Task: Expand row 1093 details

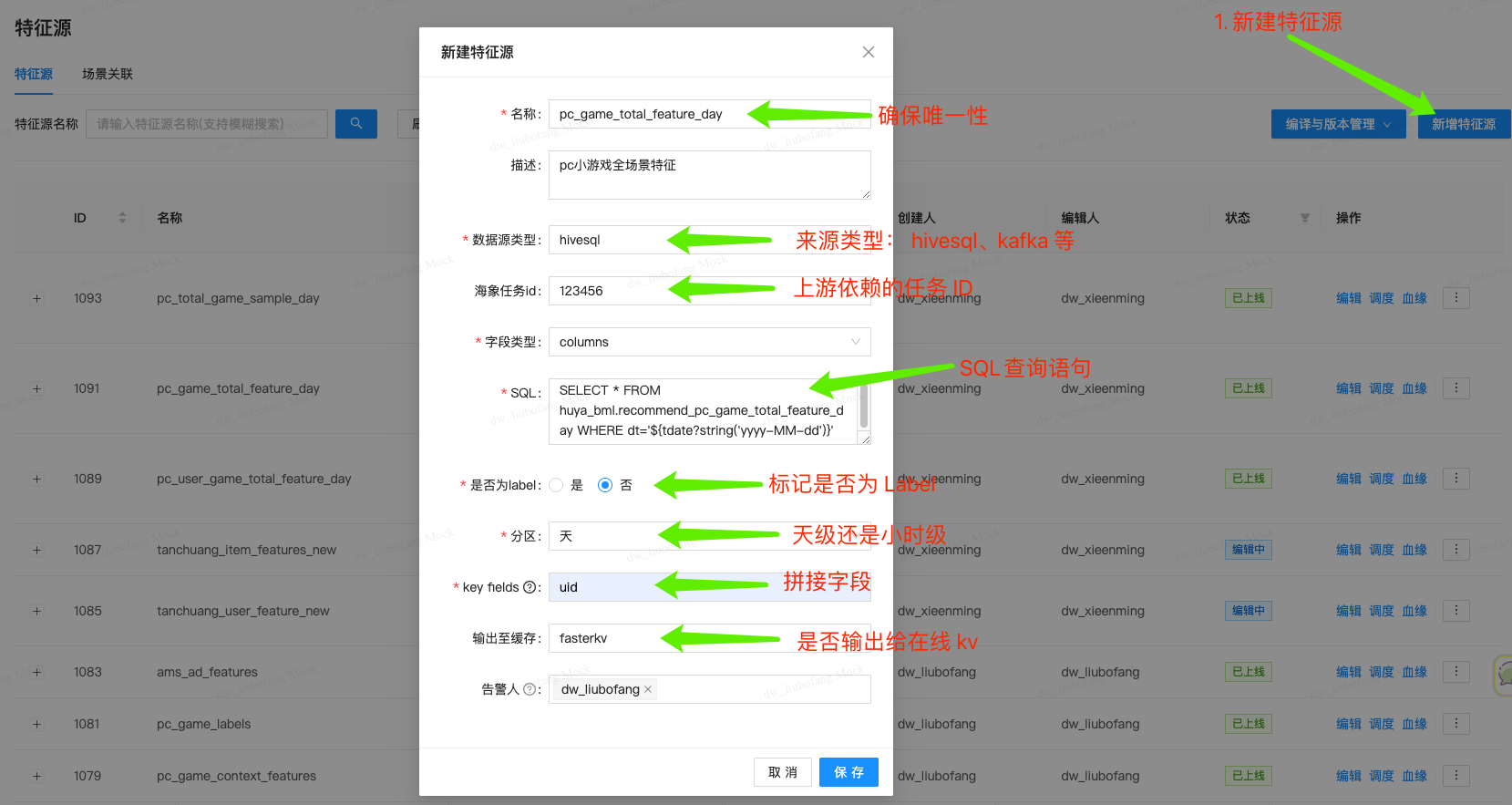Action: [37, 298]
